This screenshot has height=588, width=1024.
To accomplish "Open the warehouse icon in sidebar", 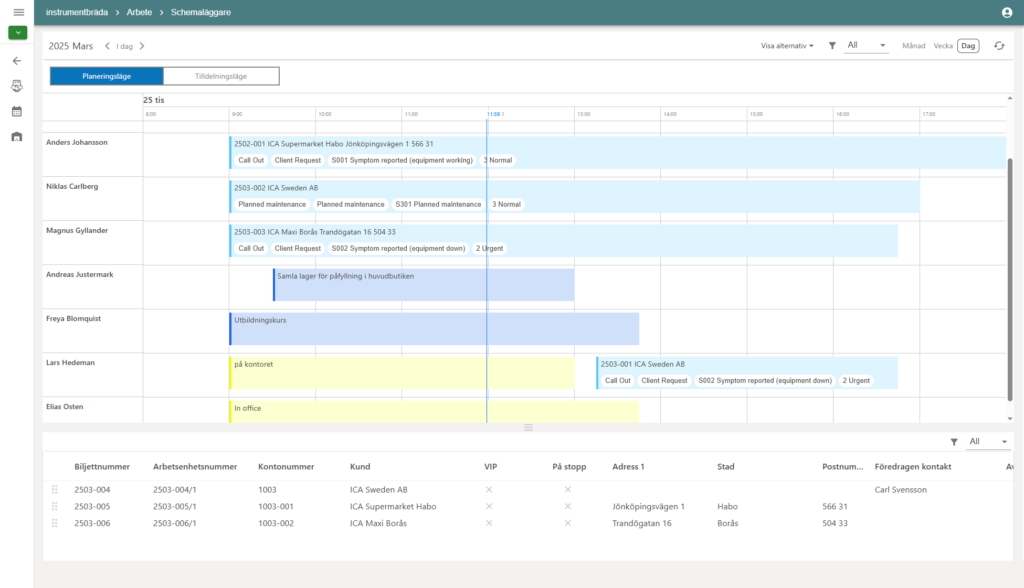I will coord(17,137).
